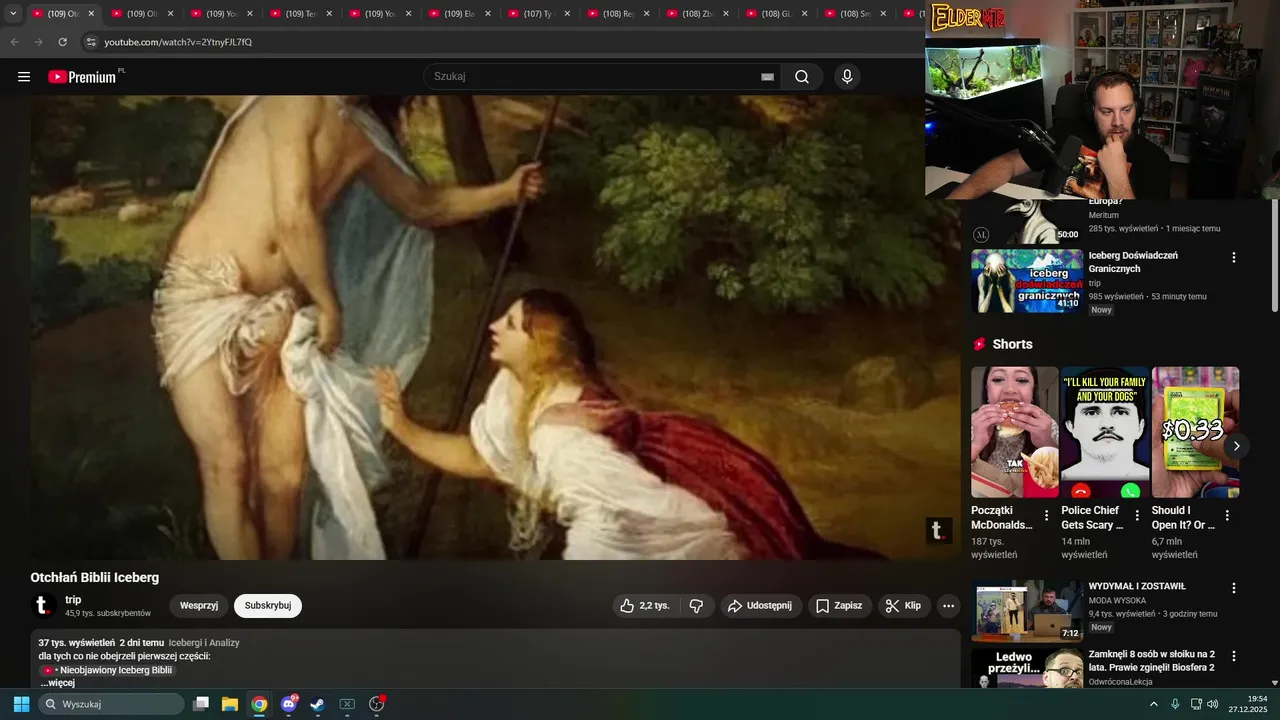Expand description with ...więcej

(x=57, y=683)
